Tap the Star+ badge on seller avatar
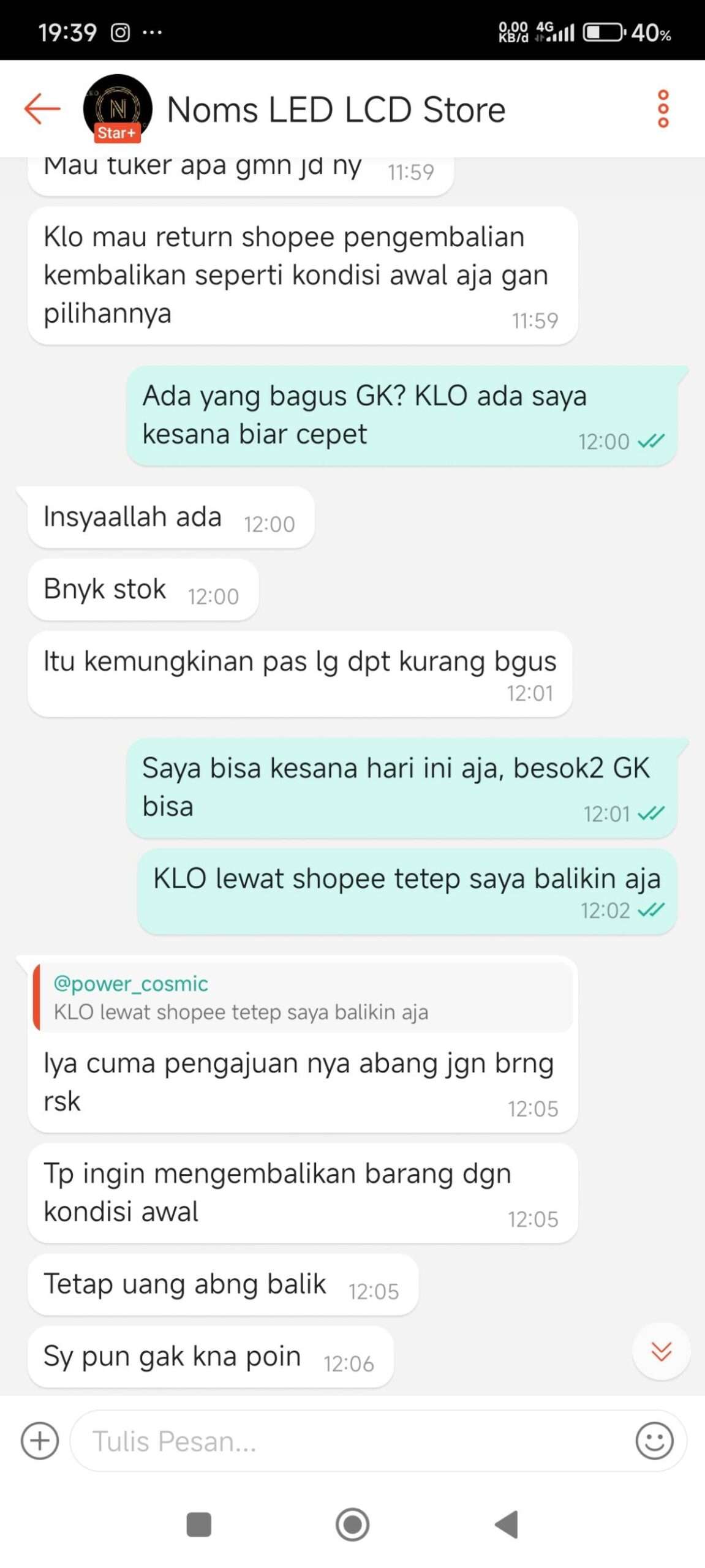 pos(117,133)
